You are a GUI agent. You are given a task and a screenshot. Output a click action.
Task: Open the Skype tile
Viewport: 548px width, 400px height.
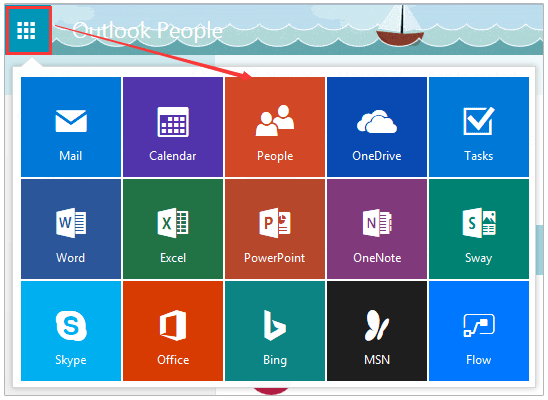click(x=71, y=331)
